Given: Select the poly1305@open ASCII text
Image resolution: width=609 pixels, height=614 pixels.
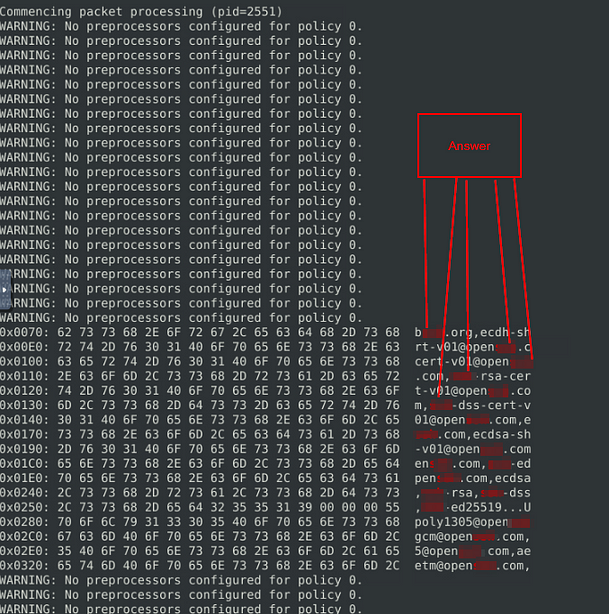Looking at the screenshot, I should pyautogui.click(x=461, y=522).
